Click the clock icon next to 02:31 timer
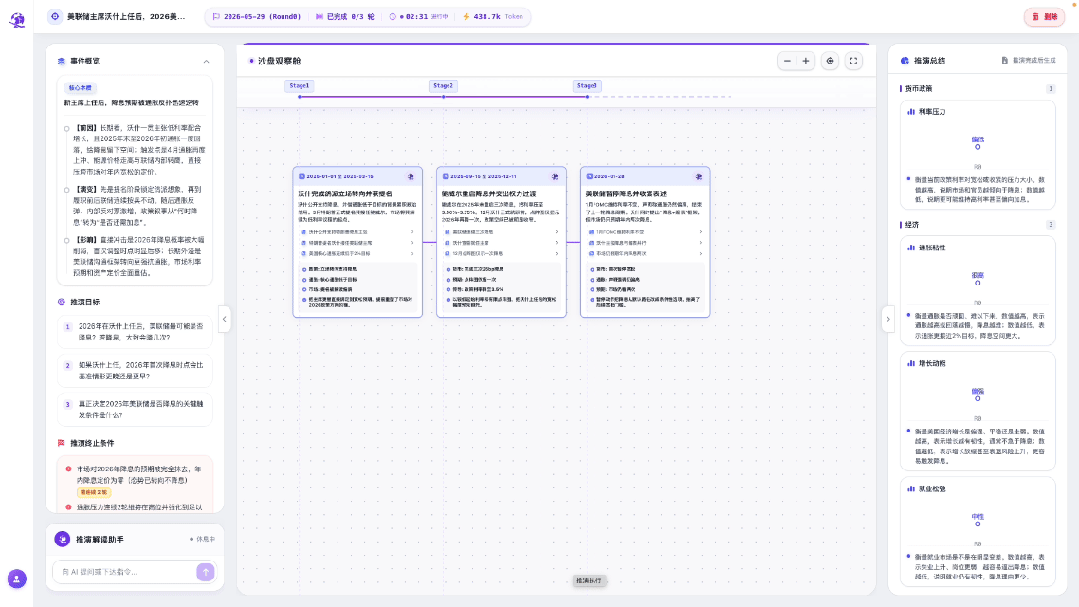 pos(393,17)
